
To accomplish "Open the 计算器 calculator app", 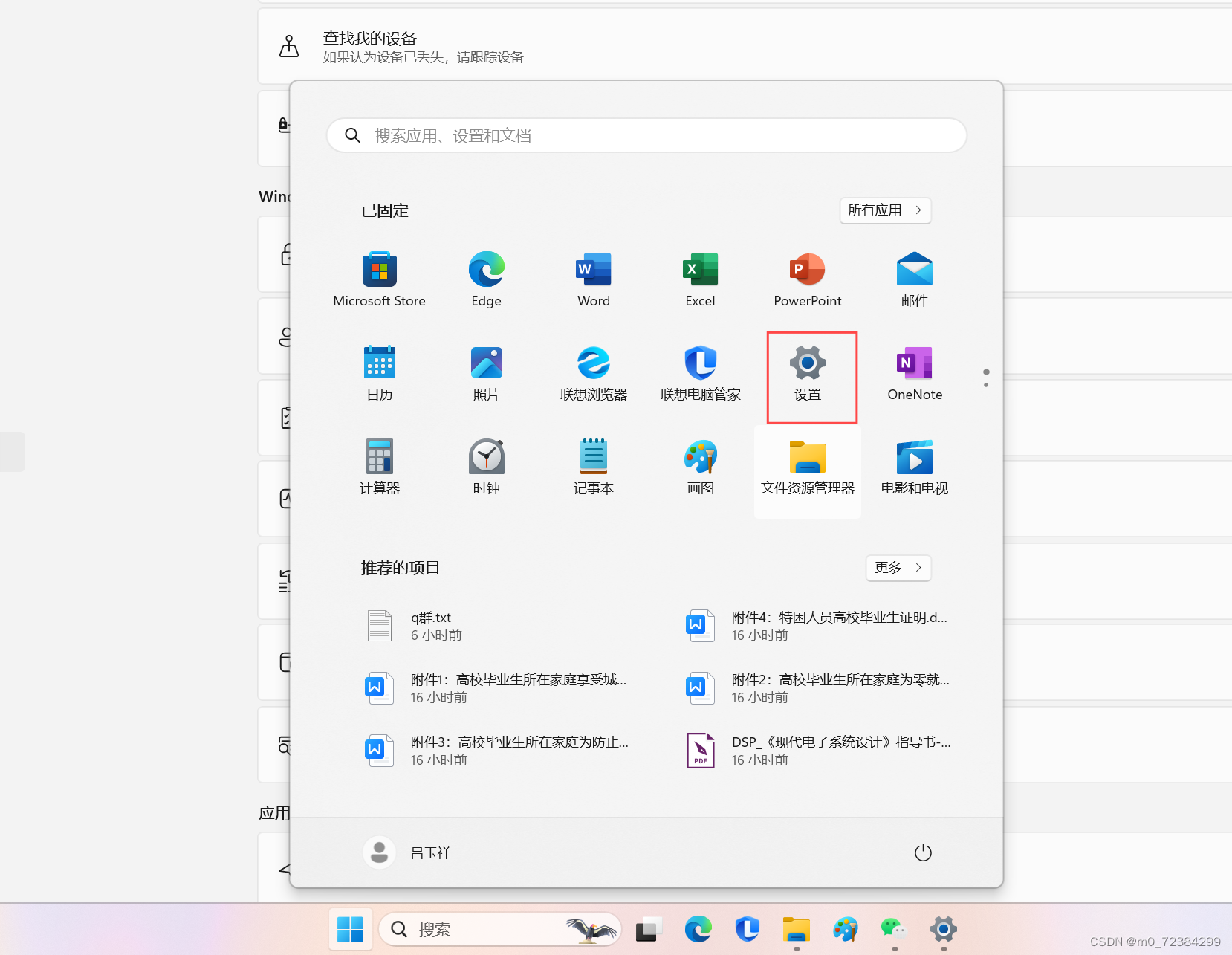I will [379, 467].
